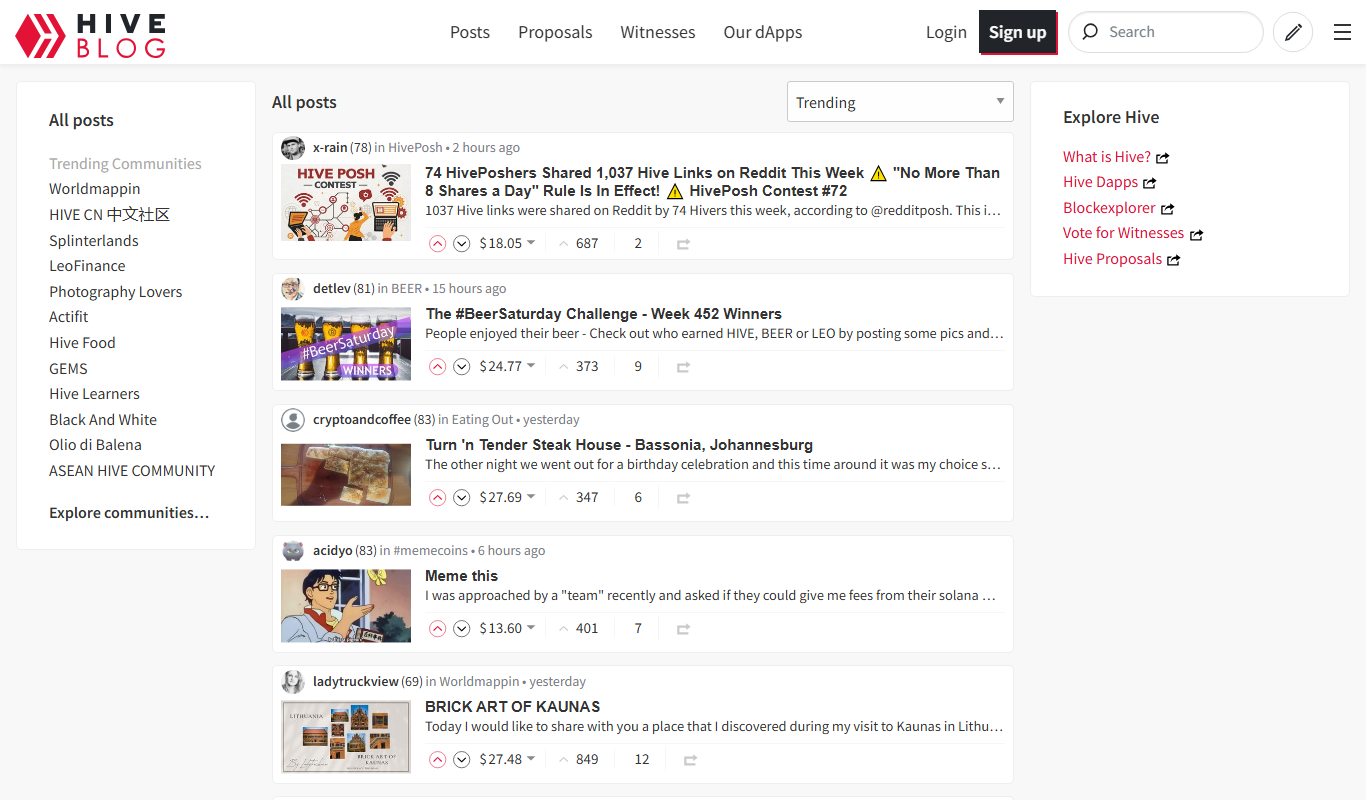
Task: Click the HivePosh community tag on x-rain's post
Action: (x=415, y=147)
